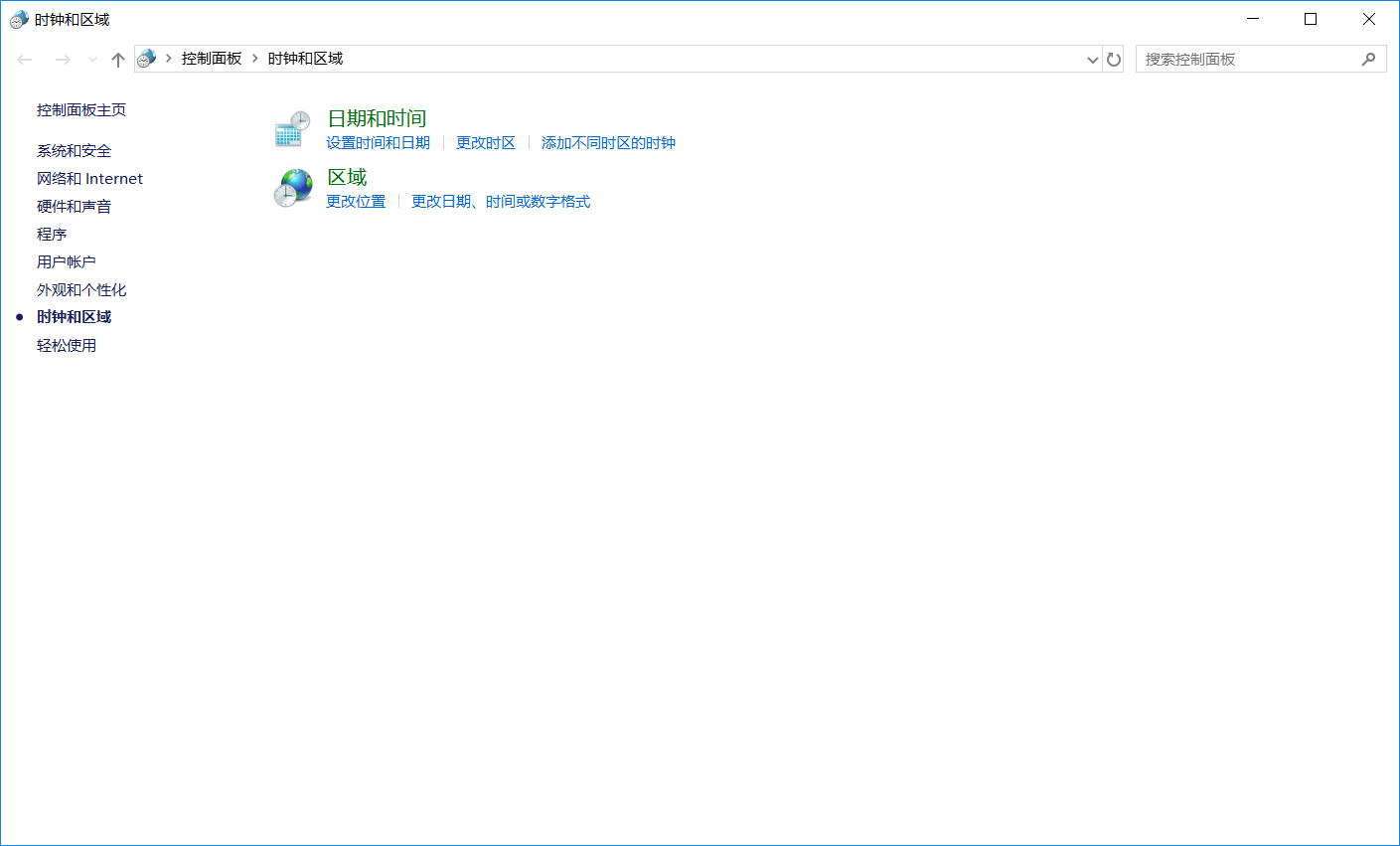Open 设置时间和日期 link
1400x846 pixels.
pos(379,143)
